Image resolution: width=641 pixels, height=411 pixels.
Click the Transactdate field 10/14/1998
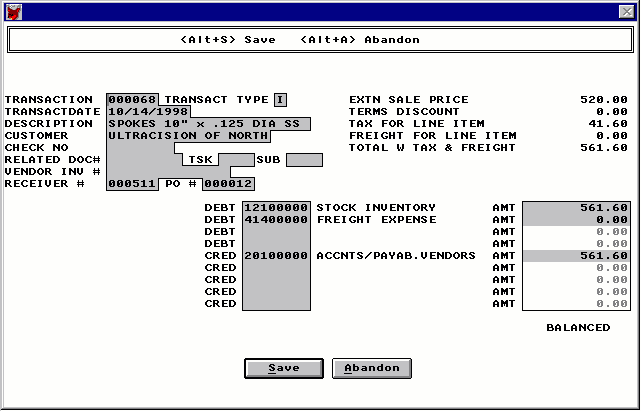tap(148, 112)
